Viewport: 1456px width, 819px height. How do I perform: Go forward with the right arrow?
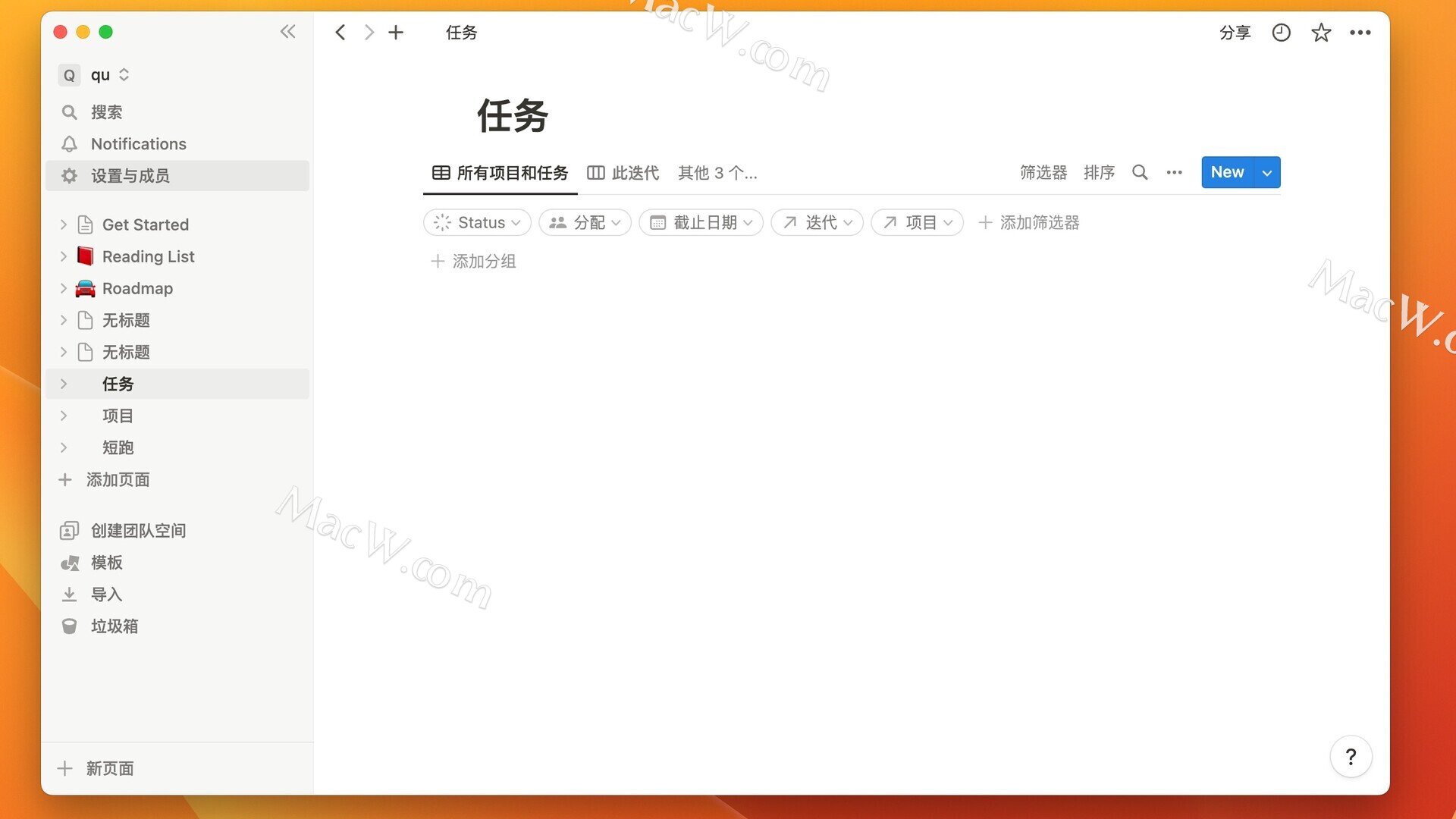(x=369, y=33)
